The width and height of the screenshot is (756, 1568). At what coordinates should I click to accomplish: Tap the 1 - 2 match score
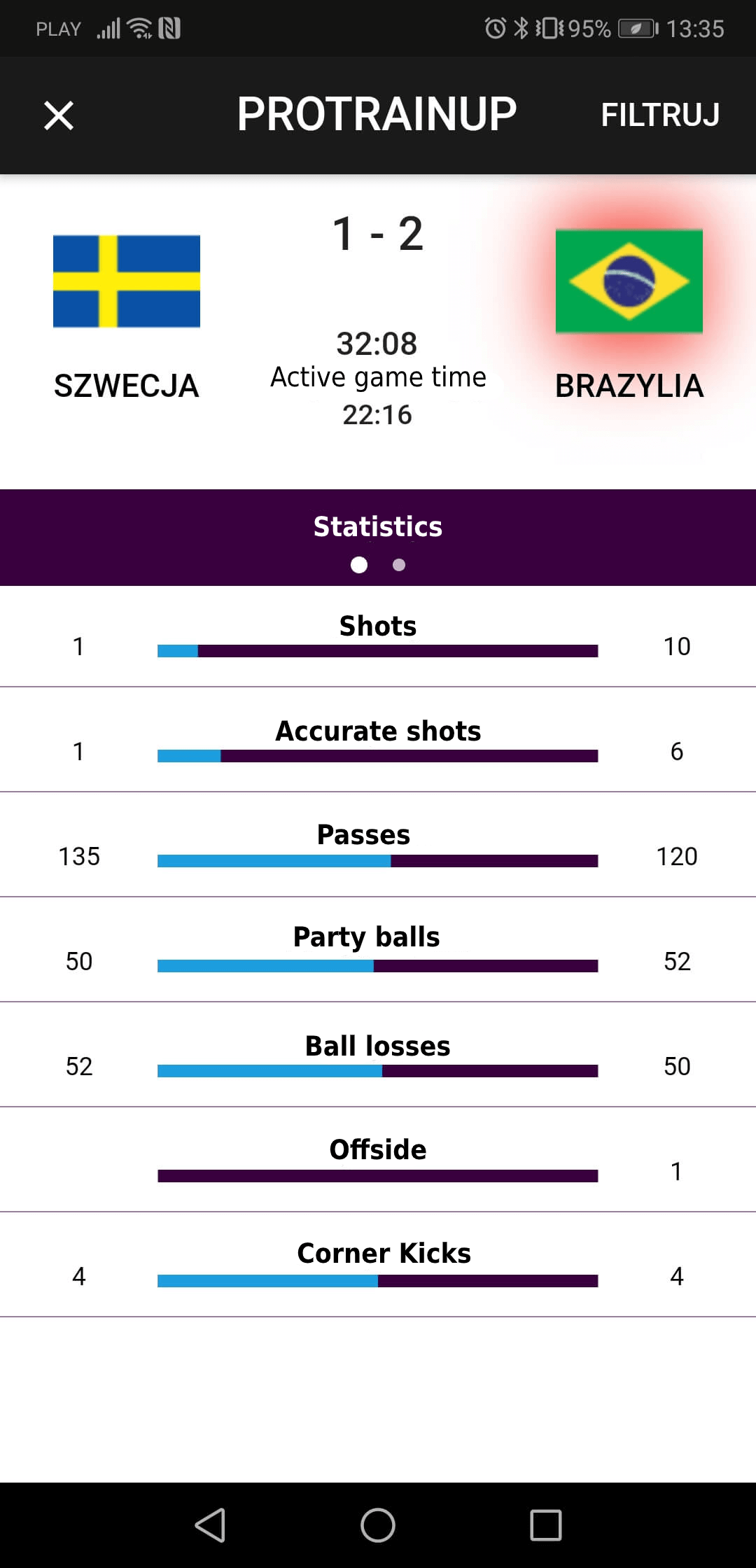pyautogui.click(x=378, y=234)
